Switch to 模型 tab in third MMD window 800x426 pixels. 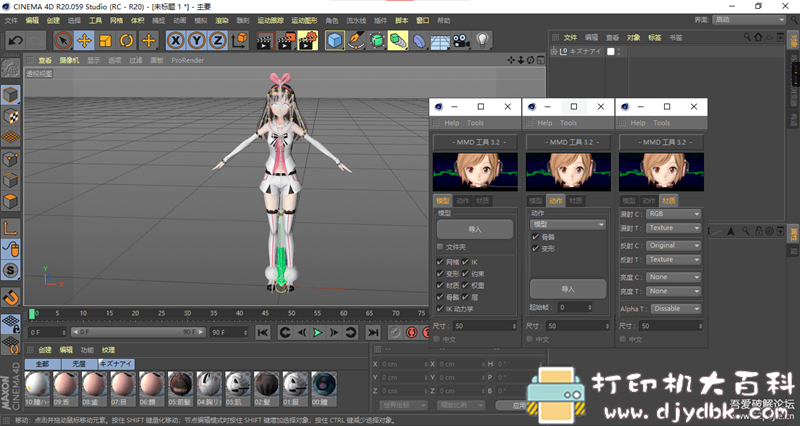[x=629, y=201]
